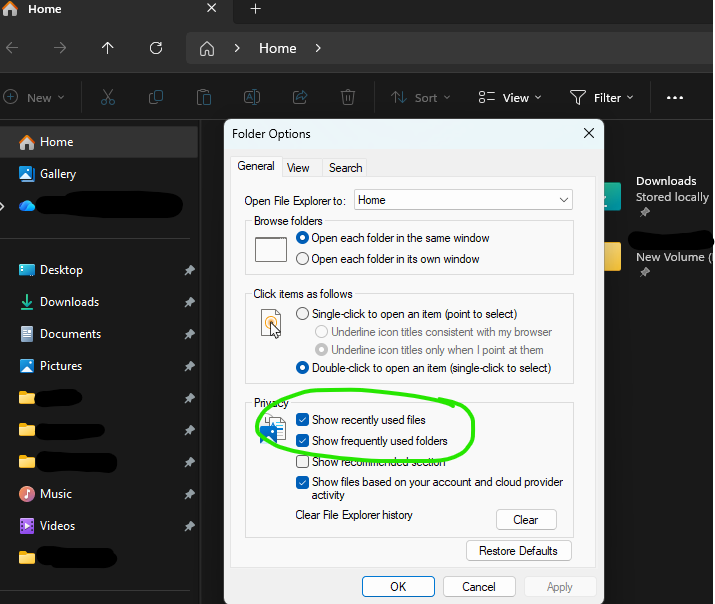Open the View dropdown in toolbar
The height and width of the screenshot is (604, 715).
(510, 98)
